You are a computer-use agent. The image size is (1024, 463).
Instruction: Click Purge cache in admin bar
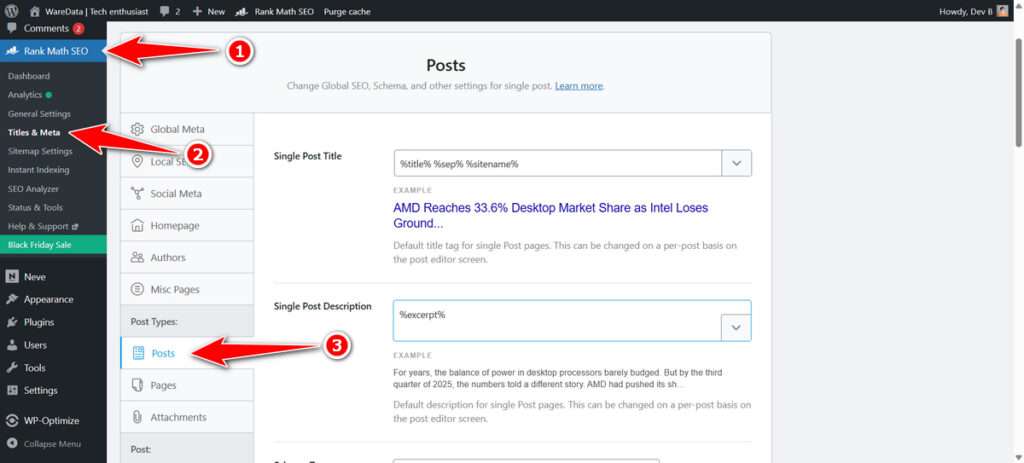pyautogui.click(x=347, y=11)
